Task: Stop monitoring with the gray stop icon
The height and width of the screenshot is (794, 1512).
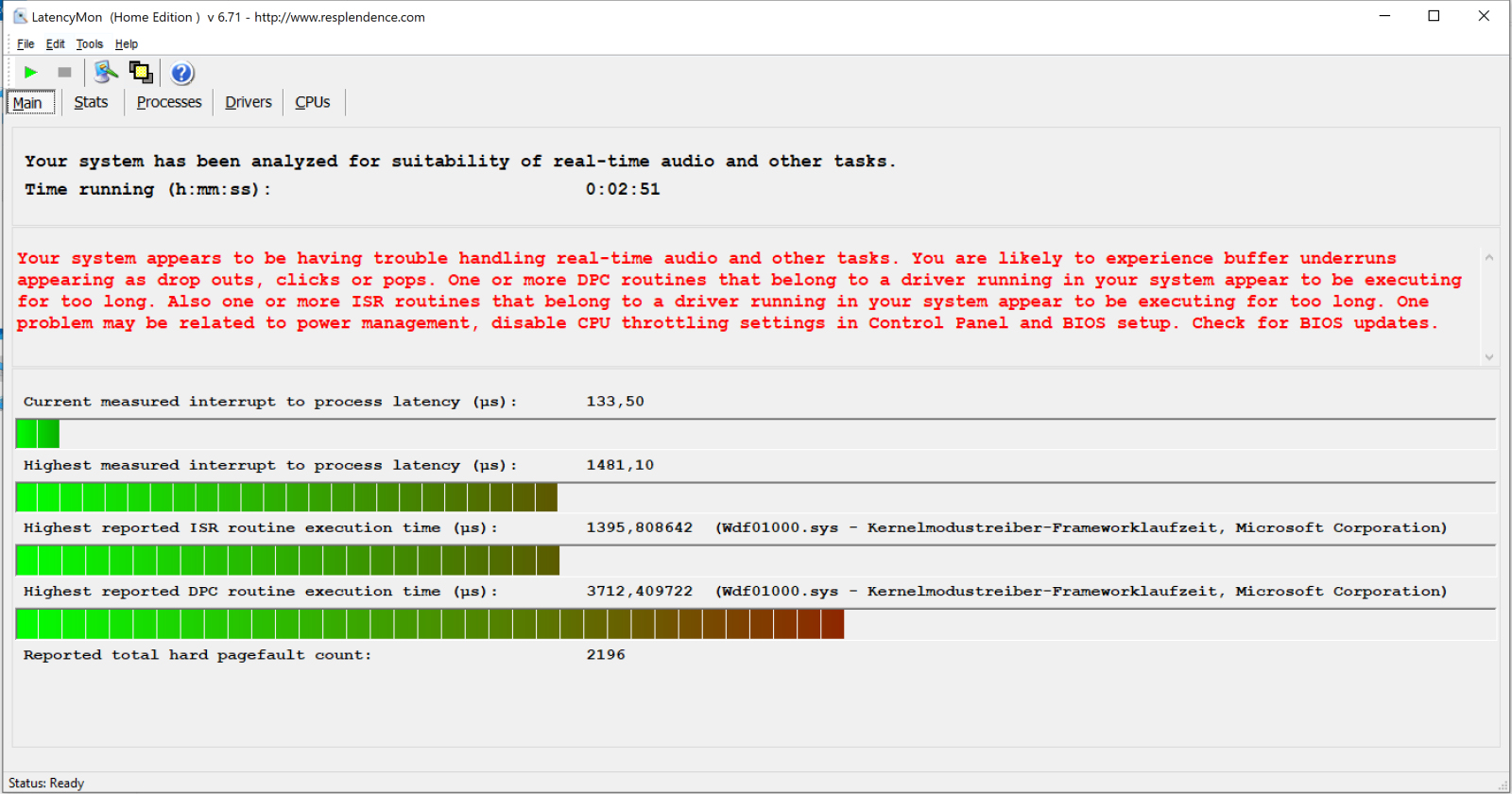Action: [64, 72]
